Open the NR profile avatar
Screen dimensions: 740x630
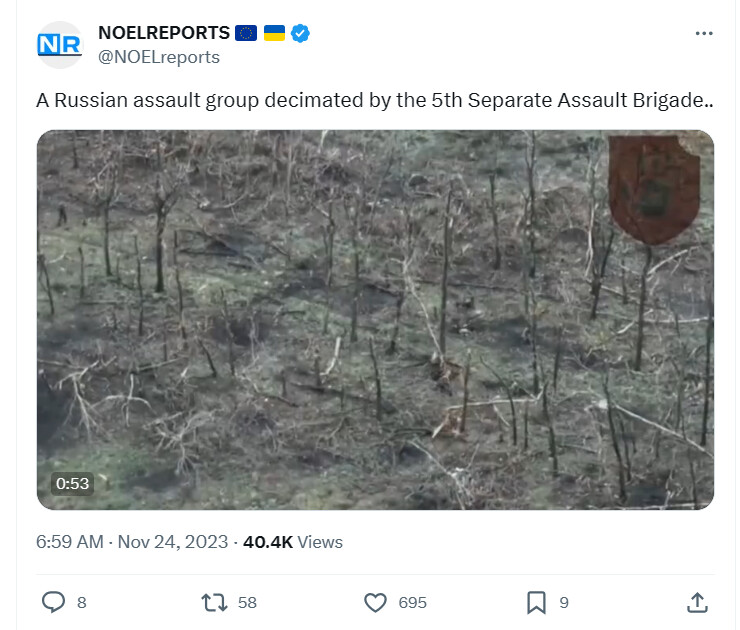[x=60, y=45]
